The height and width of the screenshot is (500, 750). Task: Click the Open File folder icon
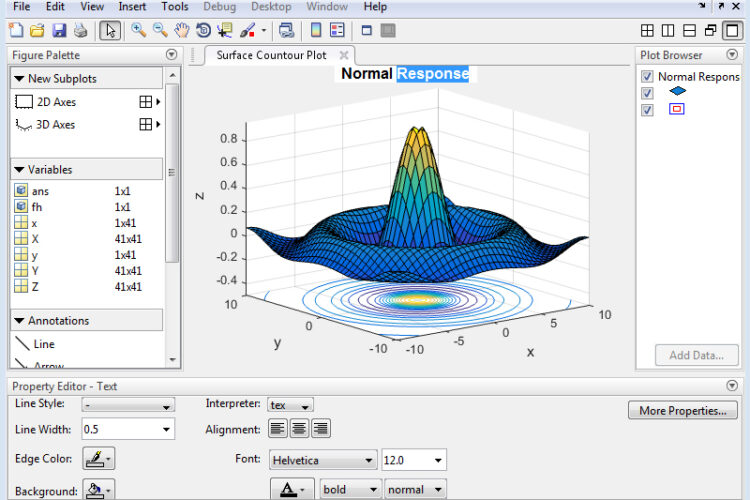pyautogui.click(x=37, y=31)
